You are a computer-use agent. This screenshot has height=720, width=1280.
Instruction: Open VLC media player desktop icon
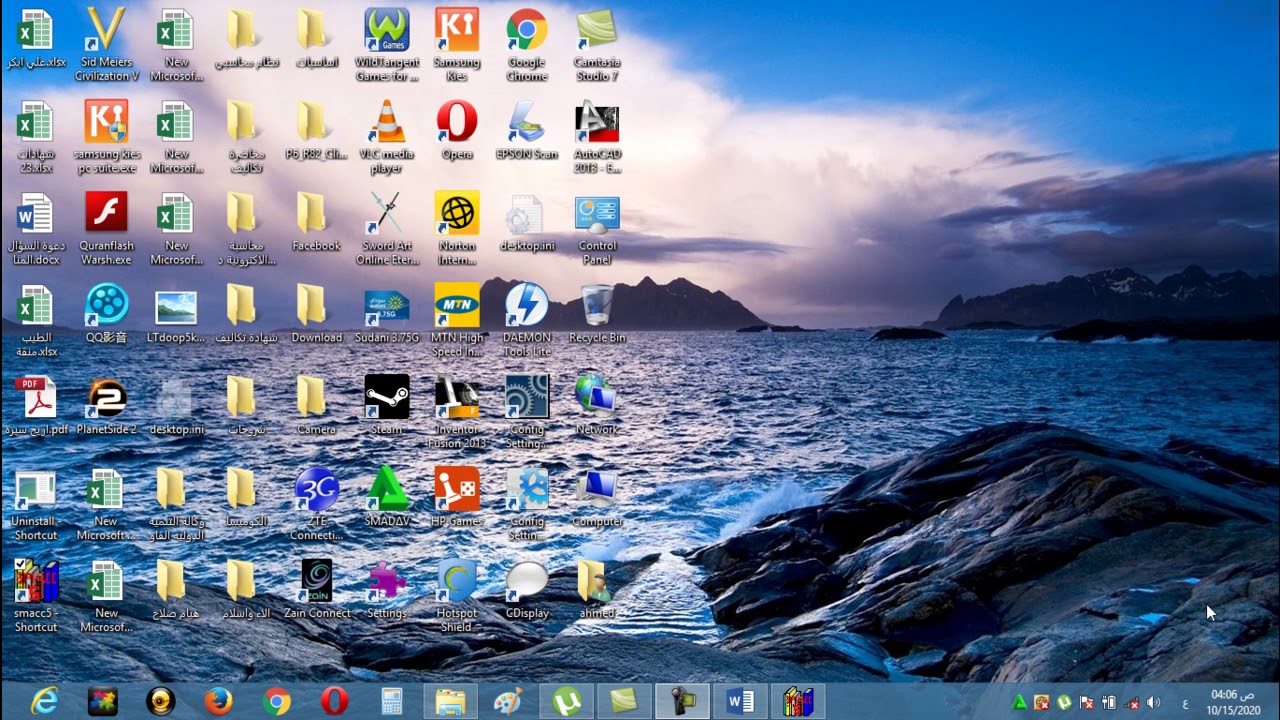pos(387,137)
